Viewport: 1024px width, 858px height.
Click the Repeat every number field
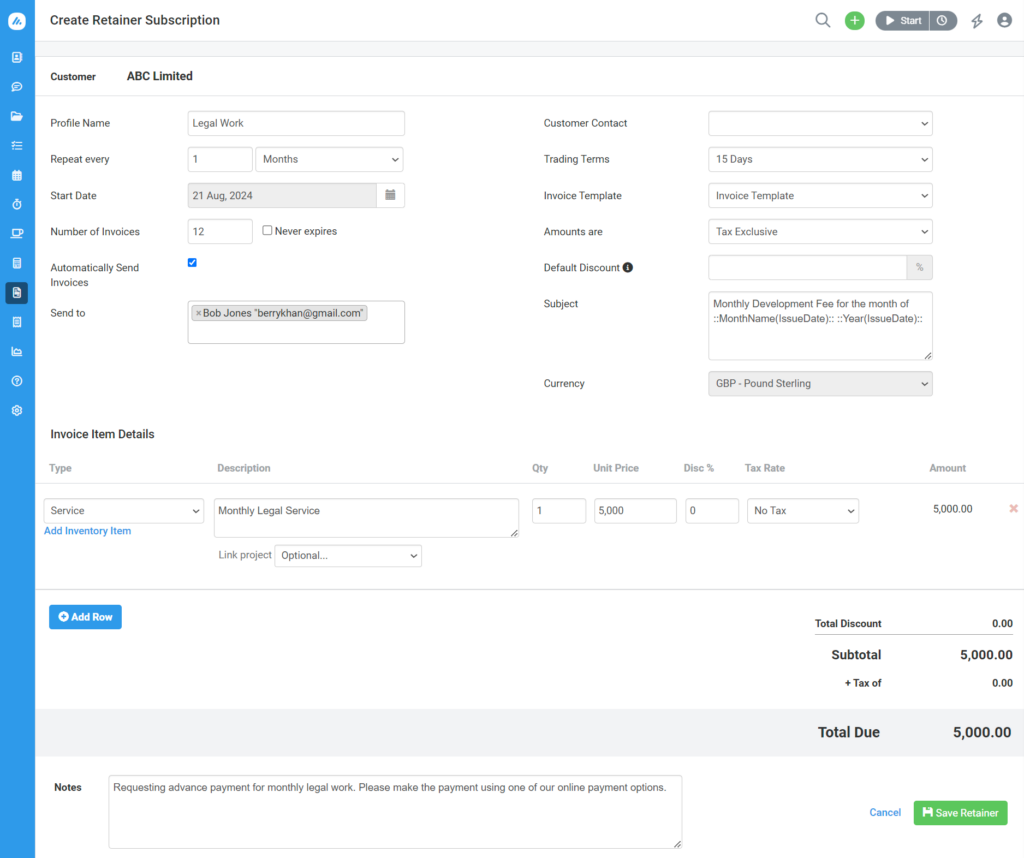(220, 159)
